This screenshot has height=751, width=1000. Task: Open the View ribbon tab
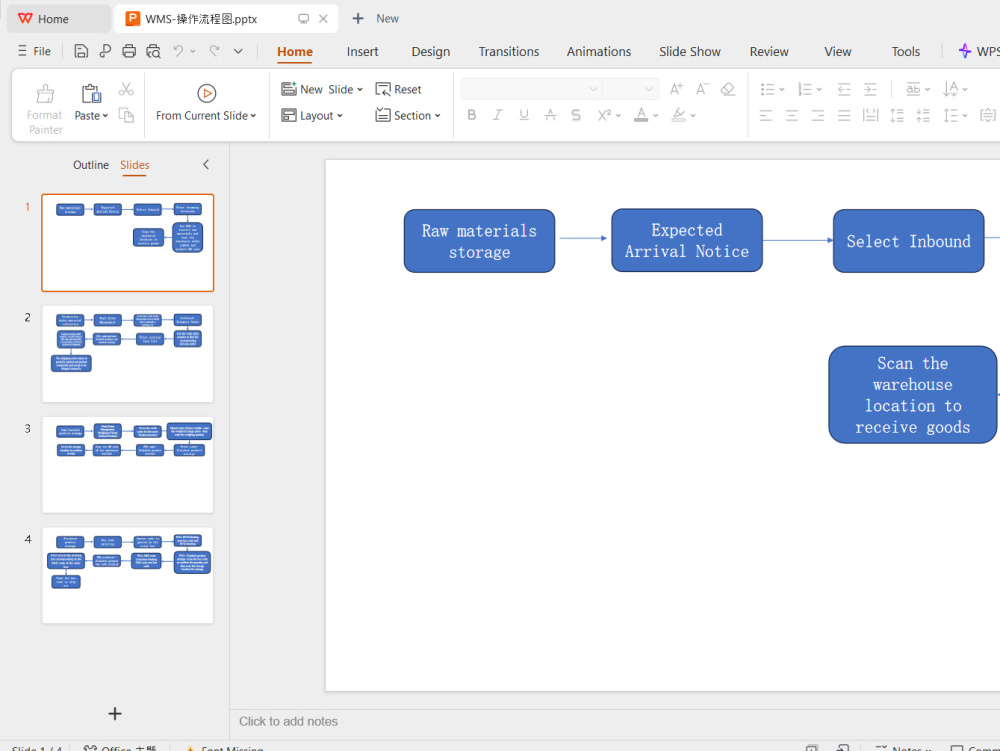(837, 52)
